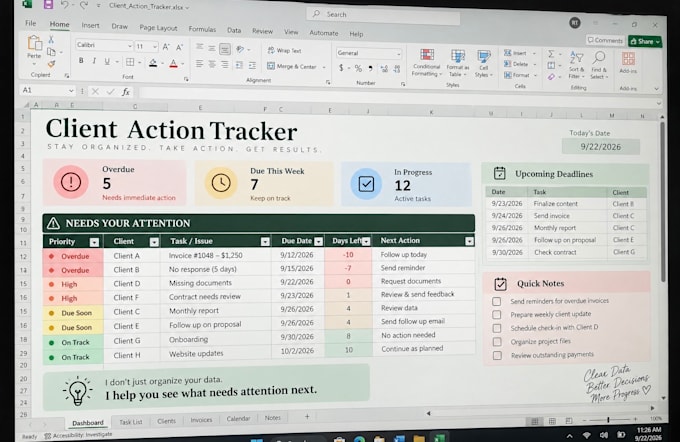Screen dimensions: 680x442
Task: Open the Formulas ribbon tab
Action: pos(202,29)
